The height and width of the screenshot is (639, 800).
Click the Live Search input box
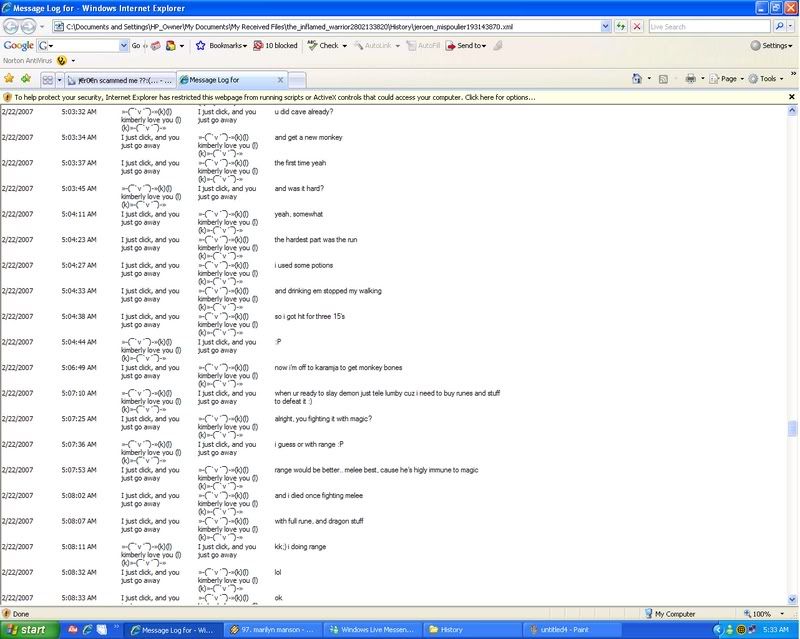tap(709, 27)
